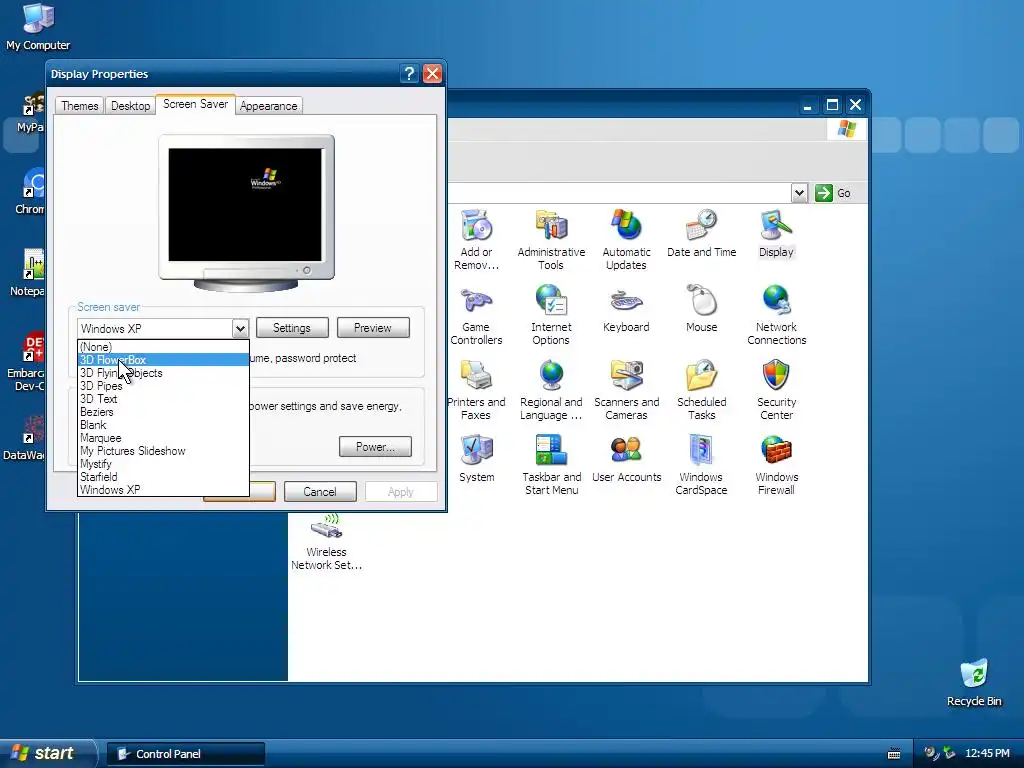Click the Preview button
Screen dimensions: 1024x768
point(373,328)
